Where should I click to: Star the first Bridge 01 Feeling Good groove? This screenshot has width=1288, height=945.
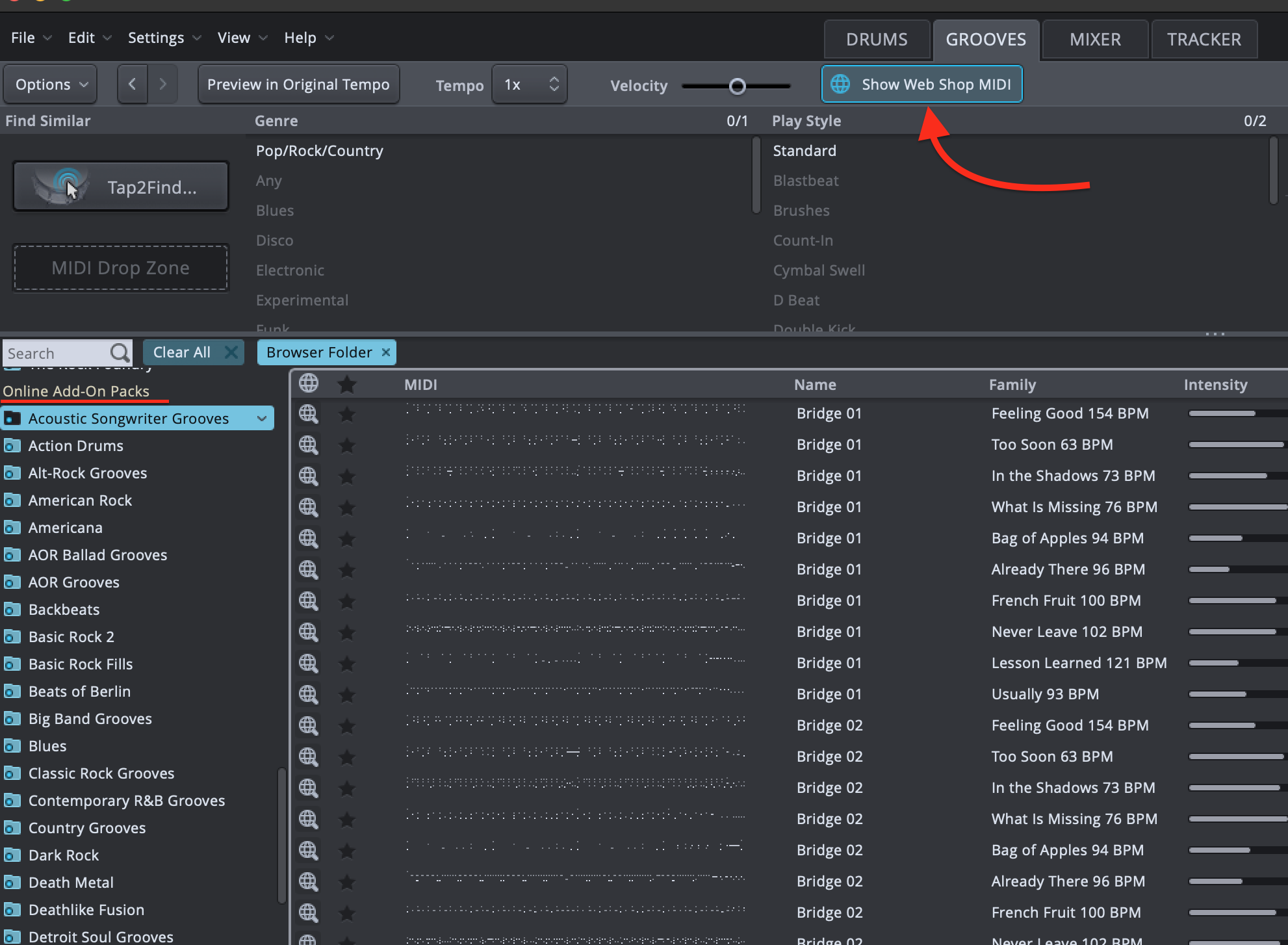[347, 413]
